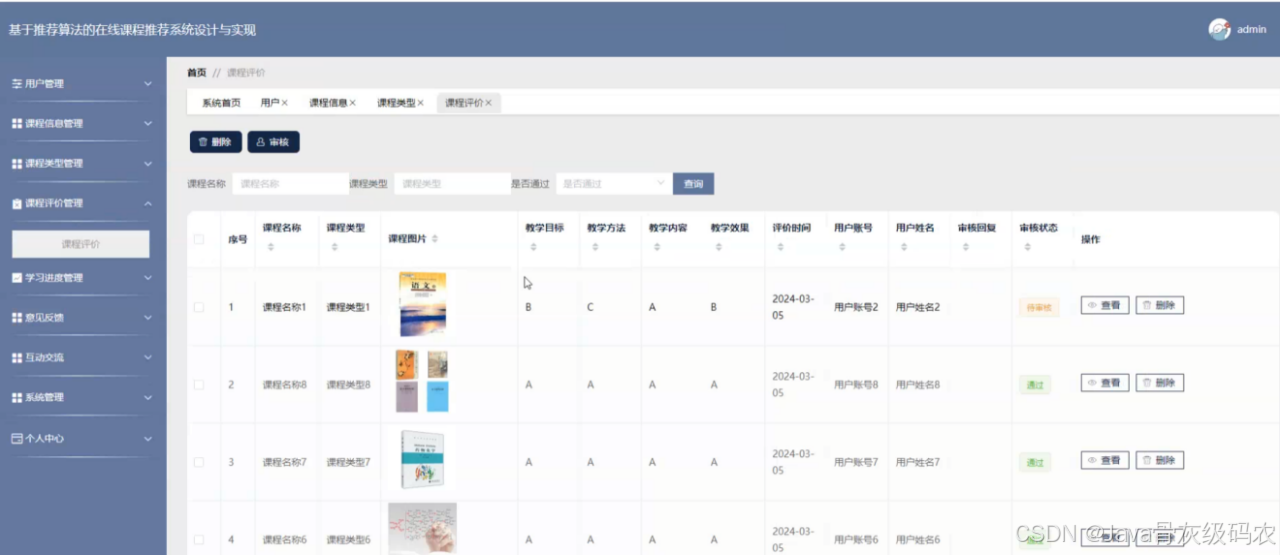Expand the 用户管理 menu chevron
This screenshot has width=1280, height=555.
(148, 84)
